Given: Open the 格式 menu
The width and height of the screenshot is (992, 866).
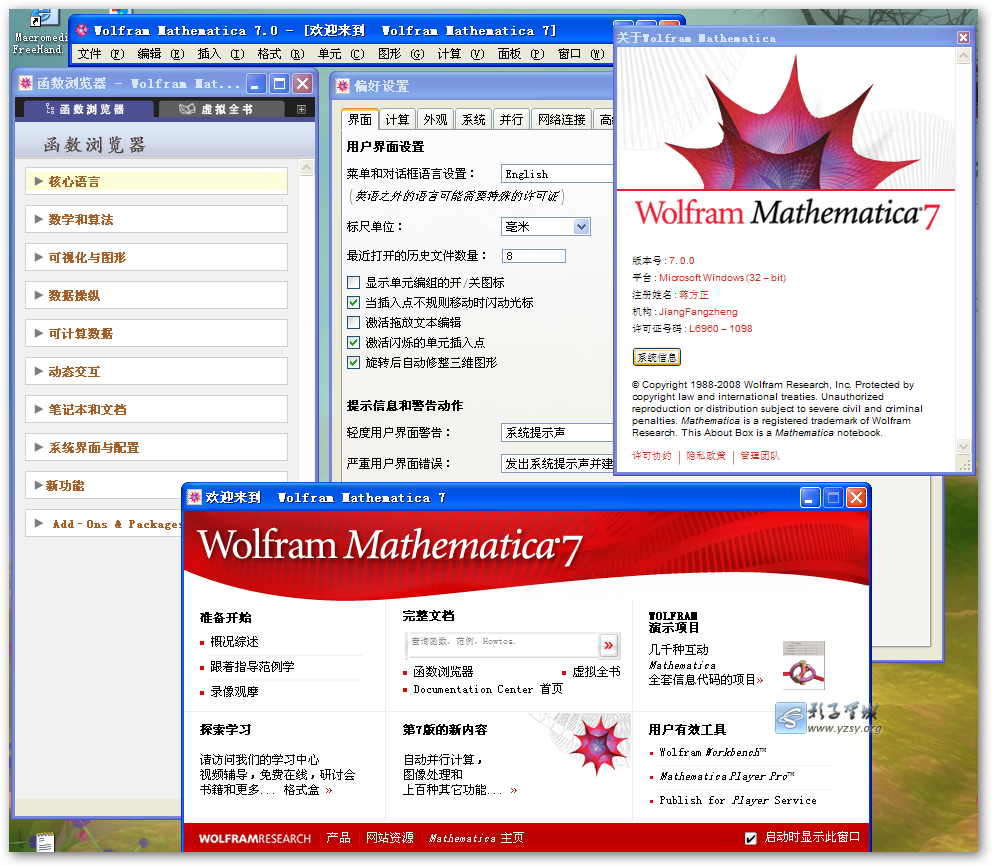Looking at the screenshot, I should pos(270,54).
